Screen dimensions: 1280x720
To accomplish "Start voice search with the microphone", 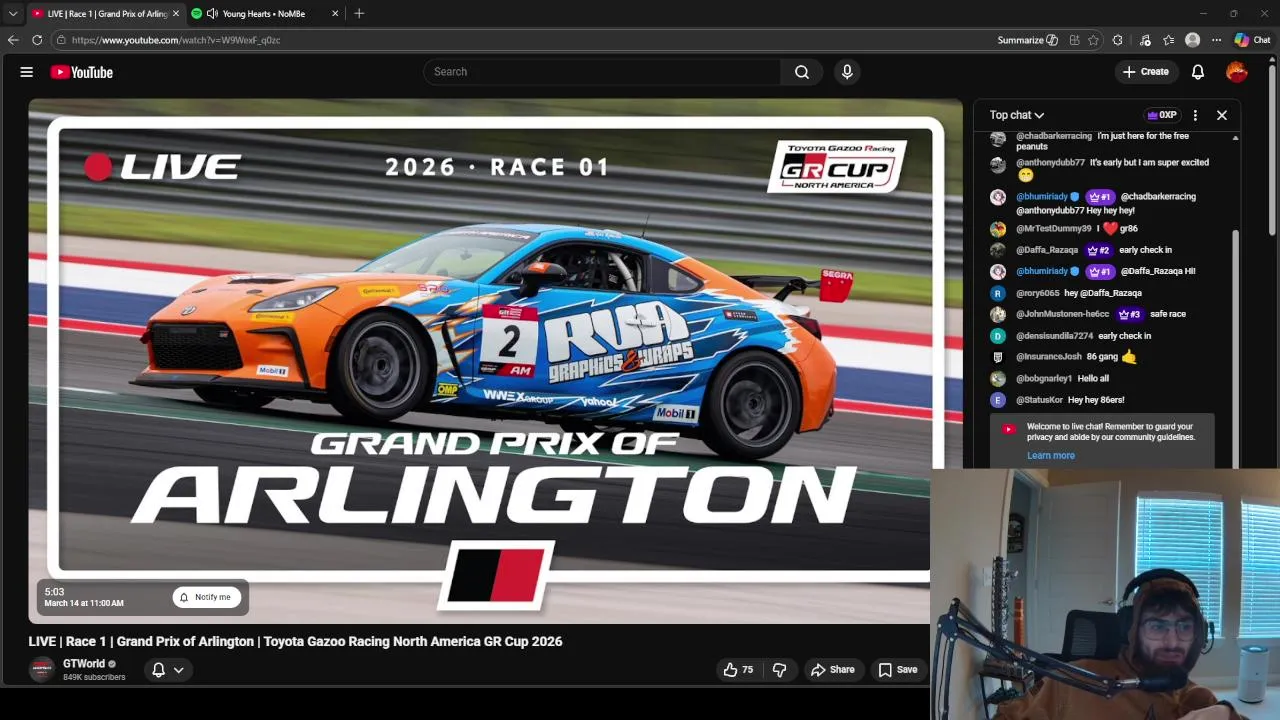I will point(847,72).
